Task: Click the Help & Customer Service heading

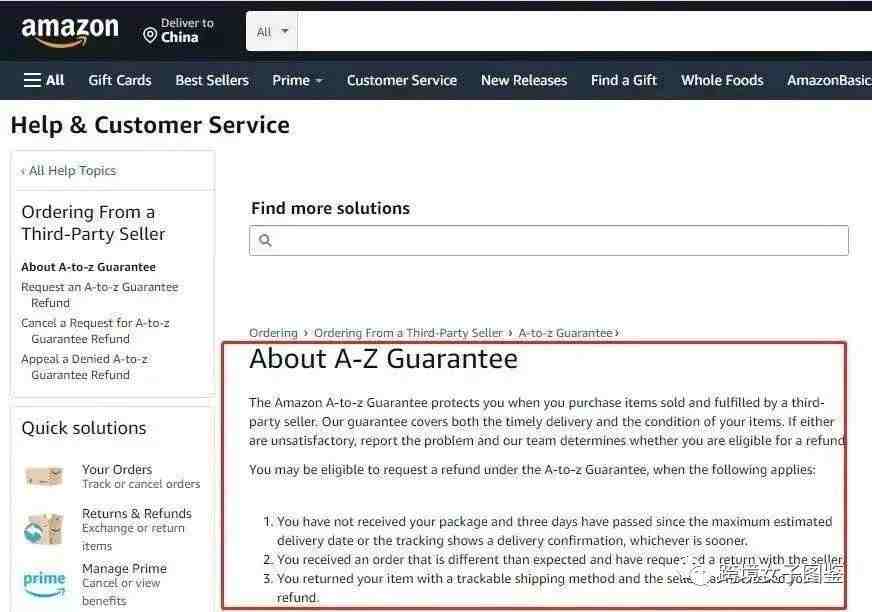Action: pyautogui.click(x=150, y=125)
